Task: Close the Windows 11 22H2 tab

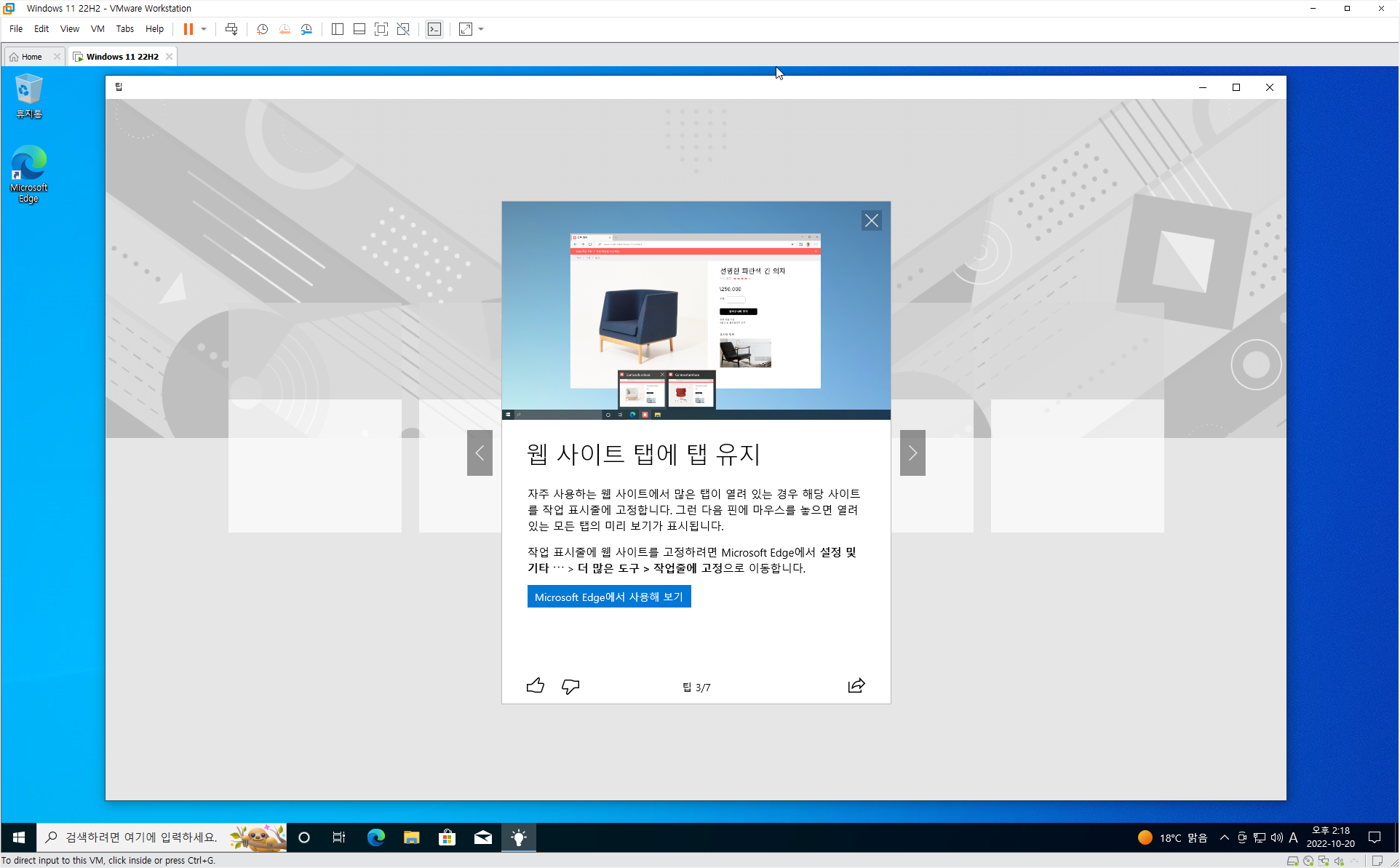Action: pos(169,56)
